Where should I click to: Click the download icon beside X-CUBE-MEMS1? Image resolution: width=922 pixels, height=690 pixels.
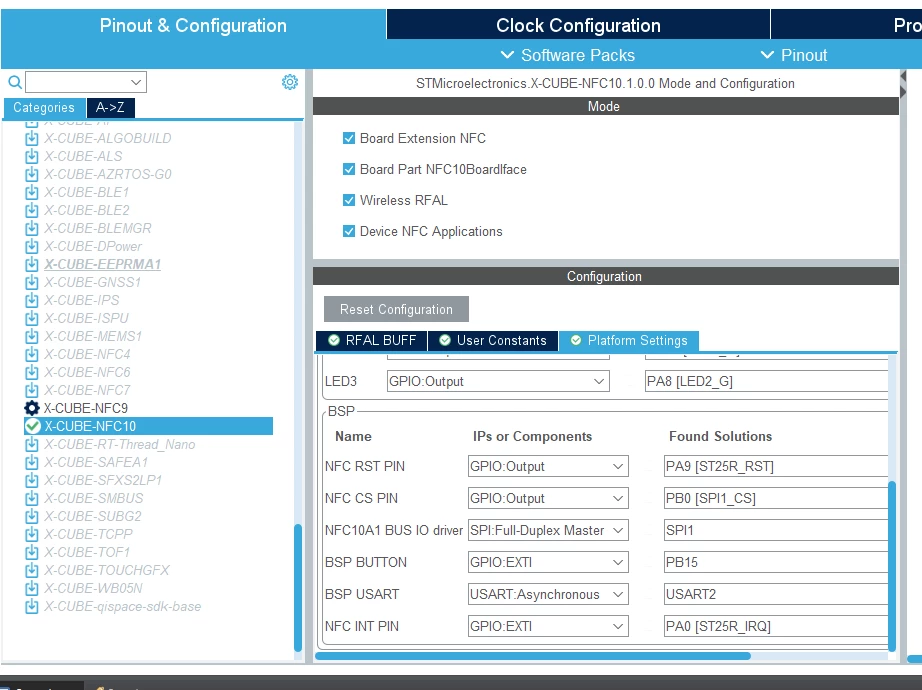(x=32, y=336)
